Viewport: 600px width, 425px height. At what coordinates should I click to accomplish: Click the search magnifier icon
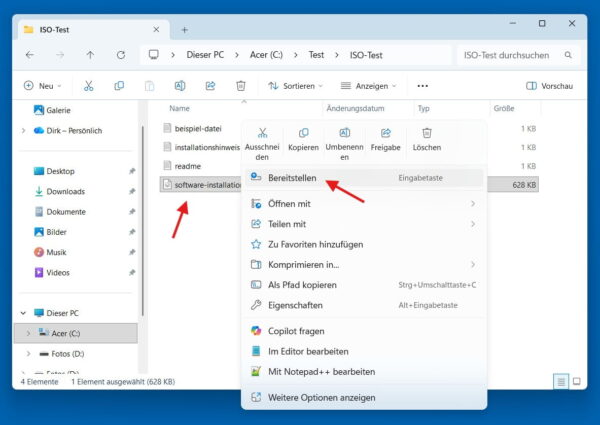pos(568,55)
